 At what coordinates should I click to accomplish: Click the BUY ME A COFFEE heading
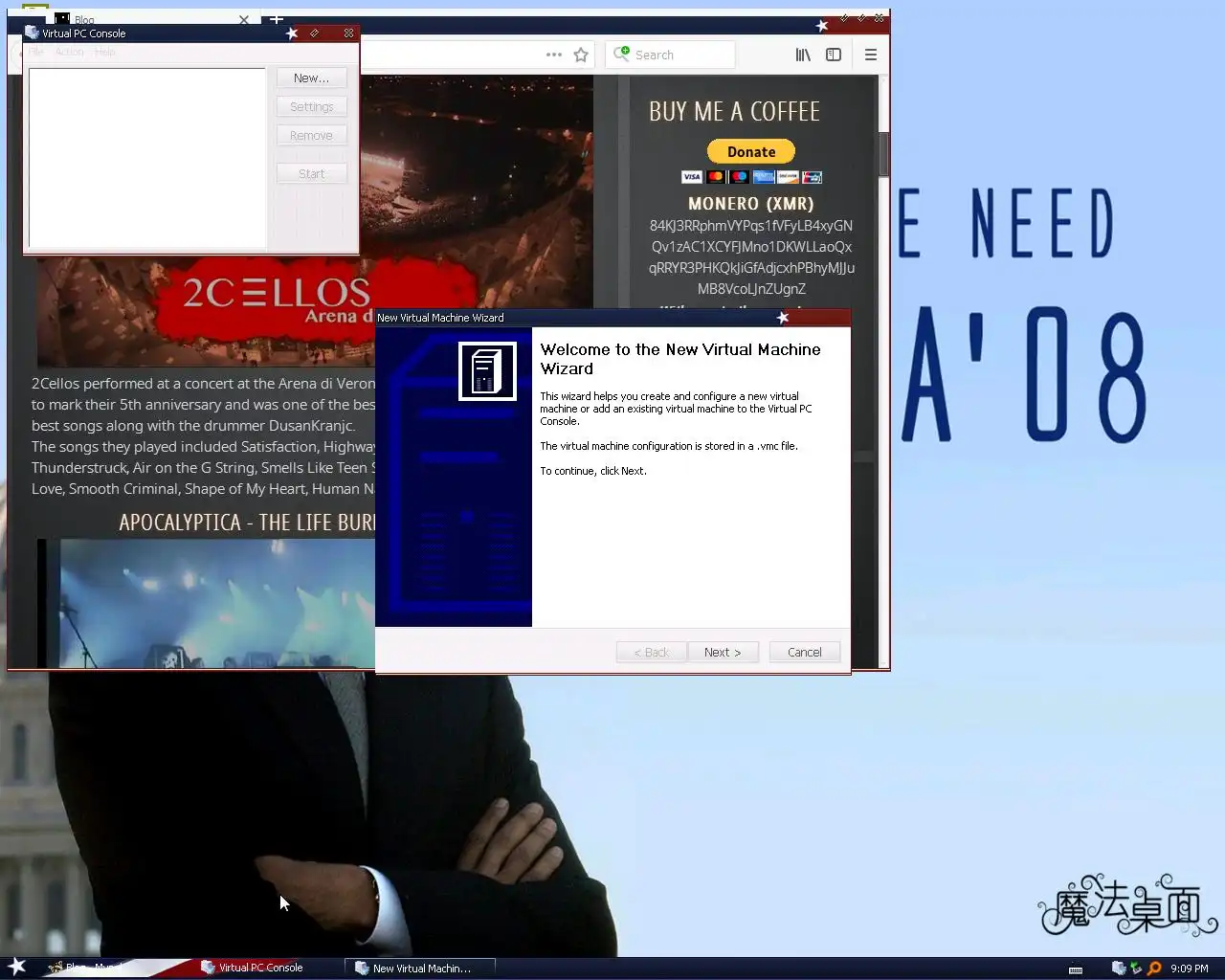734,112
